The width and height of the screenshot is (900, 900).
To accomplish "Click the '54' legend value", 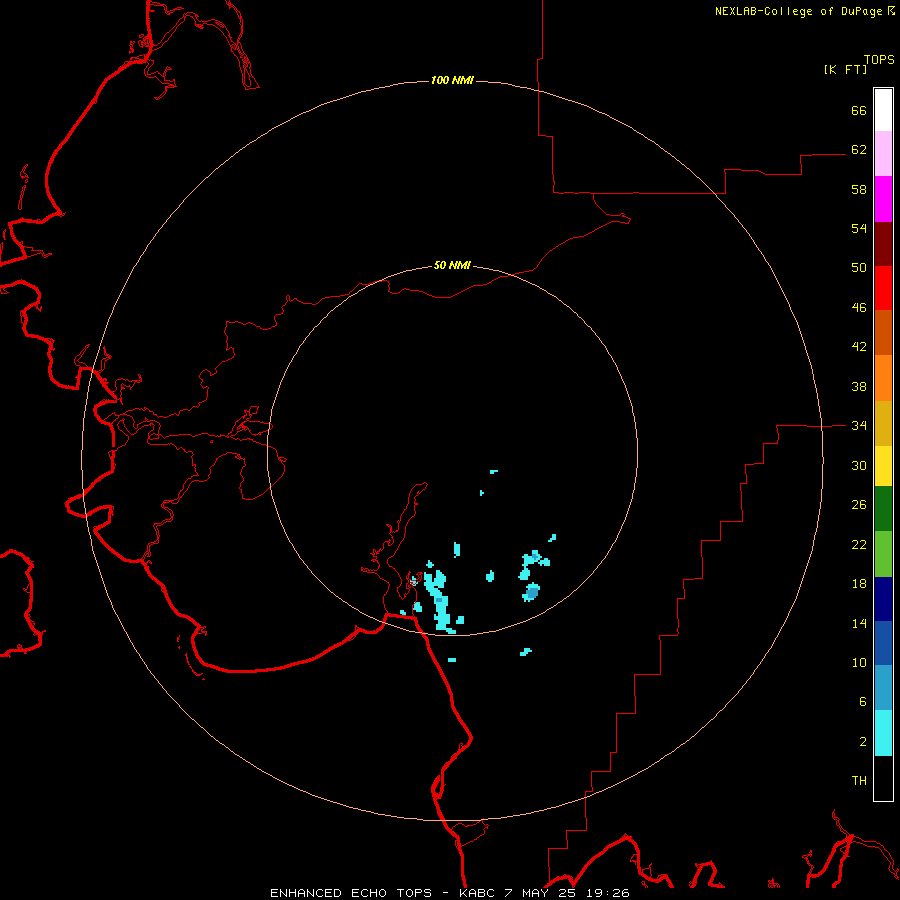I will pyautogui.click(x=859, y=228).
